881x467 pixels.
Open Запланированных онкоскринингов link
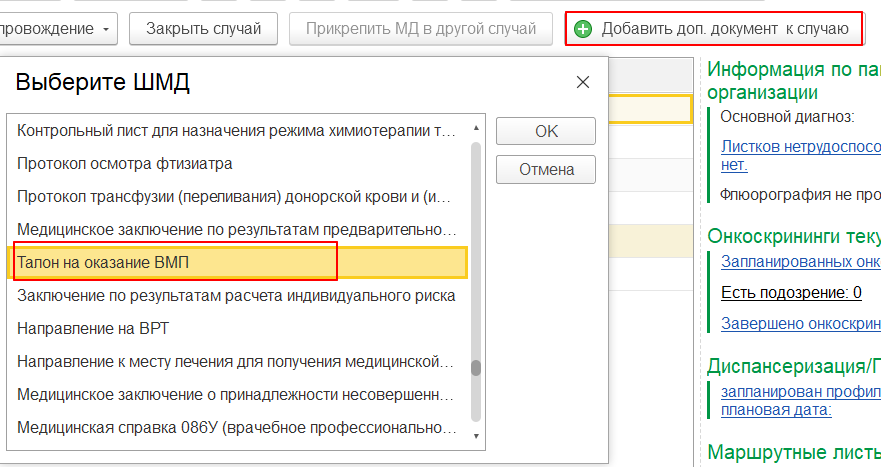(801, 261)
